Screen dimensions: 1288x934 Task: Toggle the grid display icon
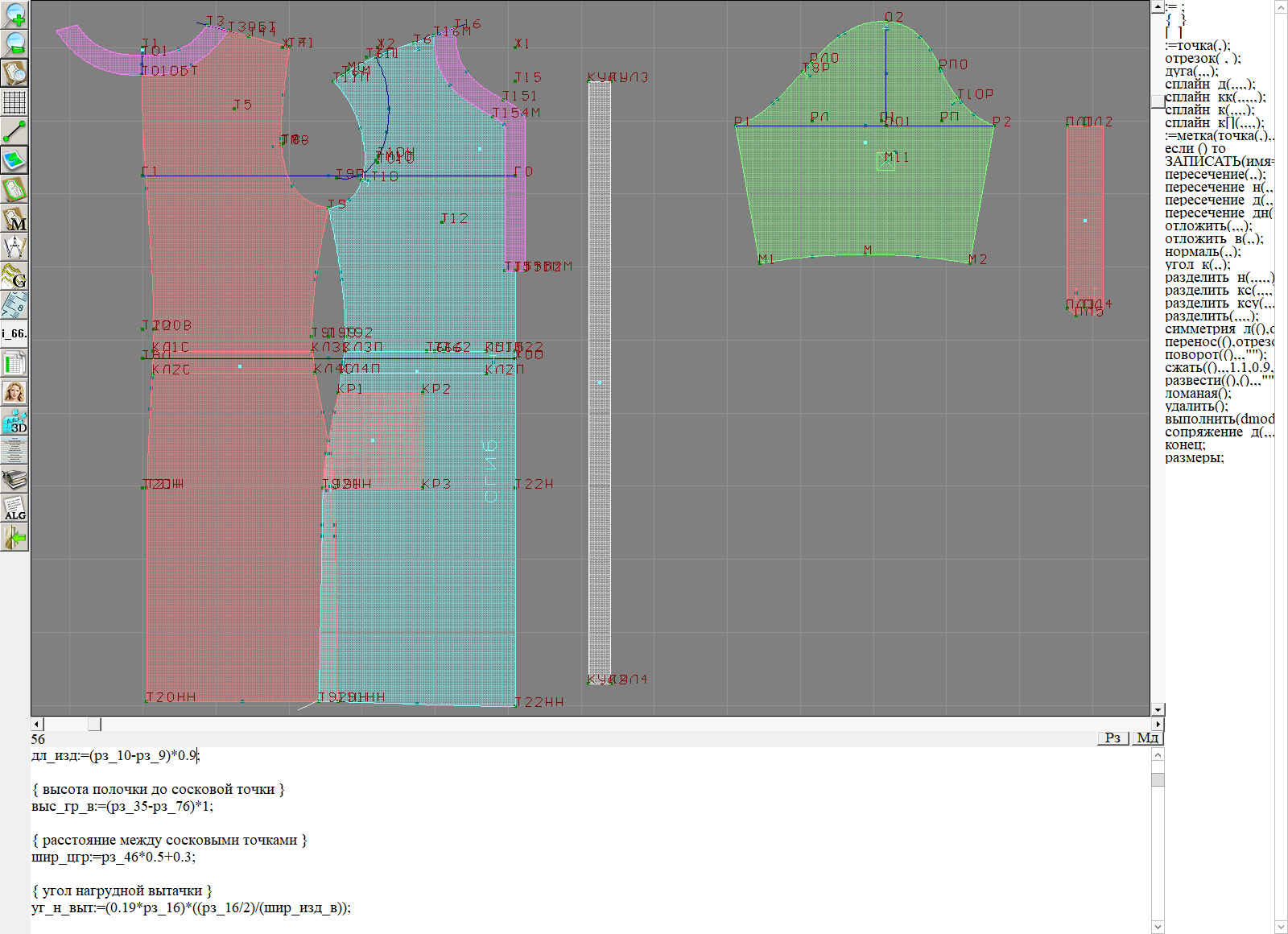(14, 102)
